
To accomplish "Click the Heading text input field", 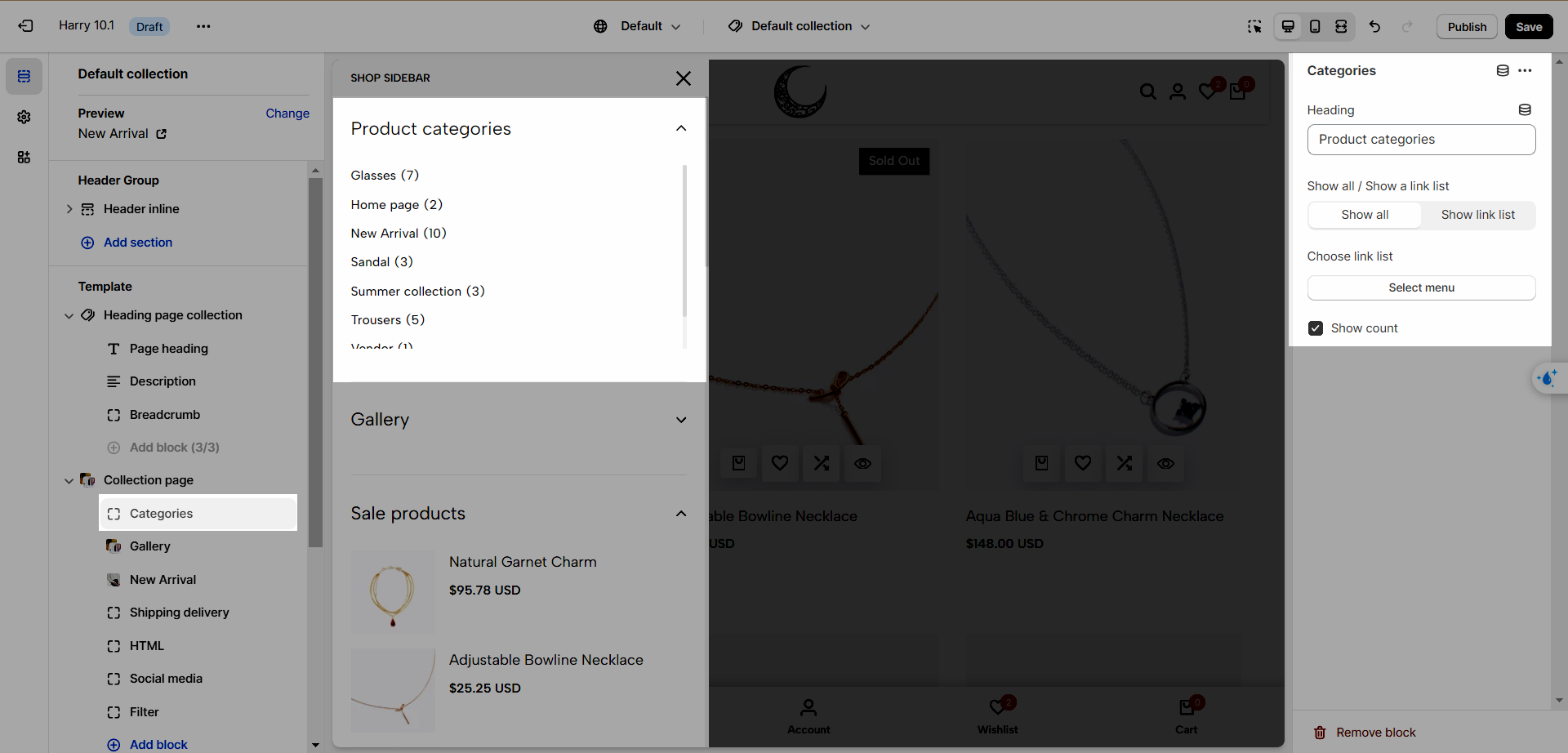I will pos(1421,140).
